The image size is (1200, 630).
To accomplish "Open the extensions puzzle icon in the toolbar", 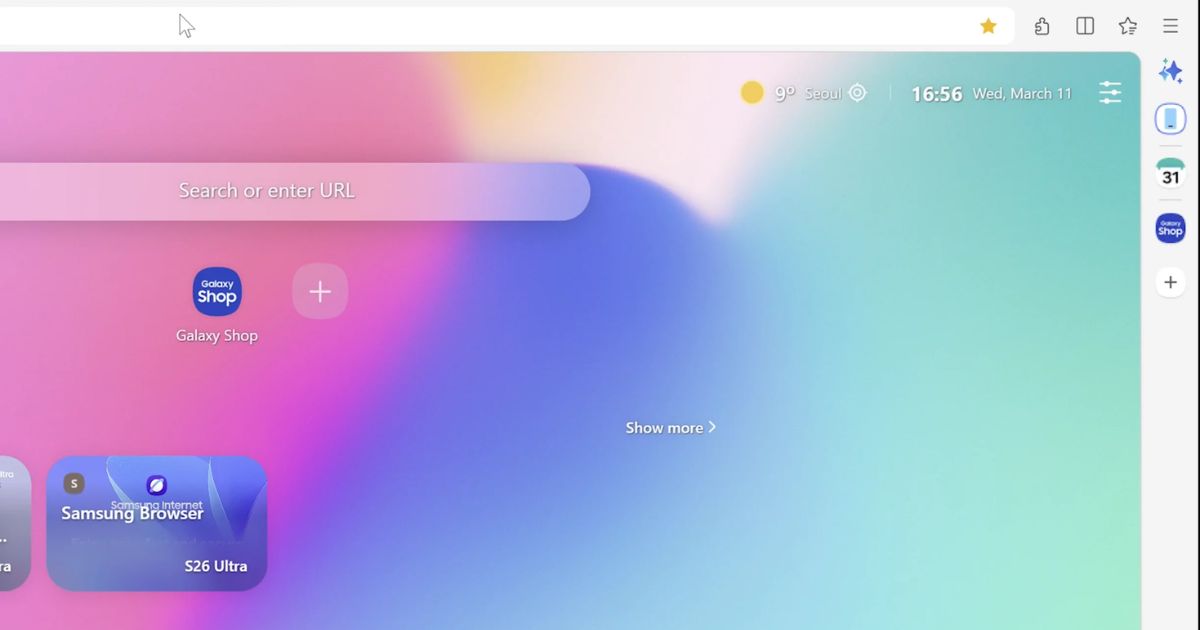I will [x=1041, y=25].
